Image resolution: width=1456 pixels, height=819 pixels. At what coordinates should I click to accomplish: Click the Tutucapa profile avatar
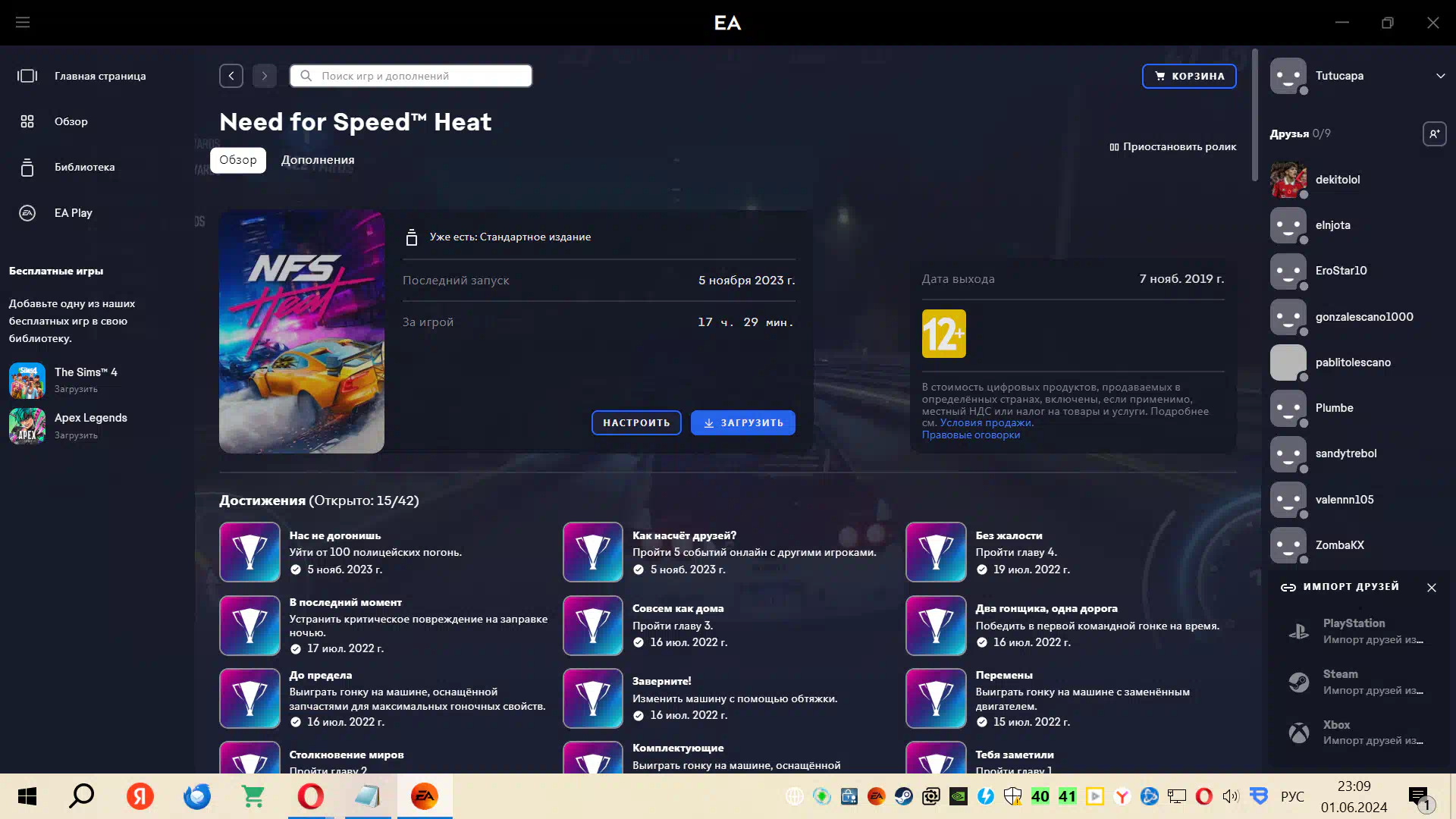(x=1288, y=76)
